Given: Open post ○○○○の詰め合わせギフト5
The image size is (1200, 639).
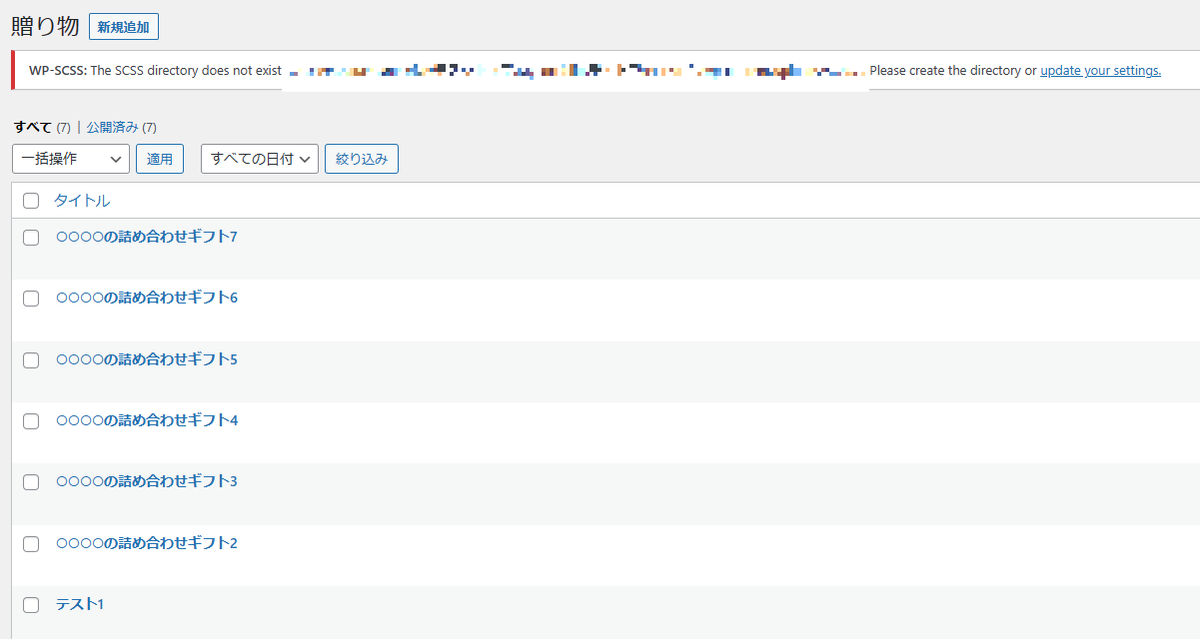Looking at the screenshot, I should tap(147, 359).
